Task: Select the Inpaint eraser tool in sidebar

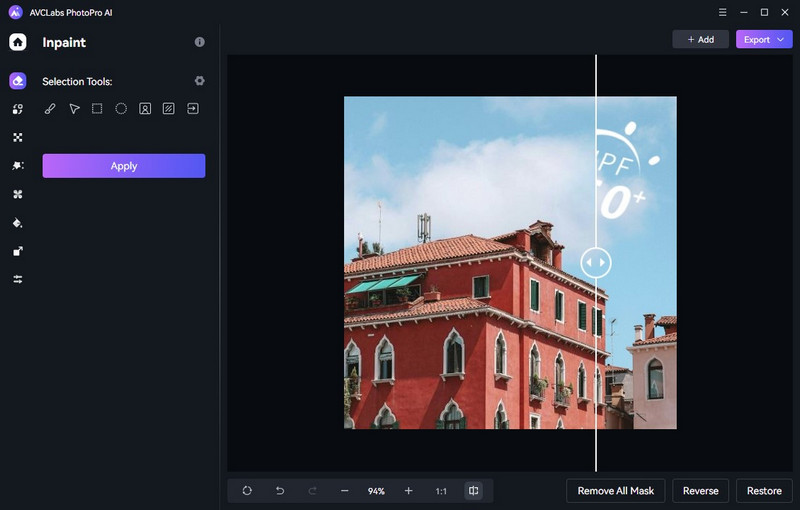Action: 18,81
